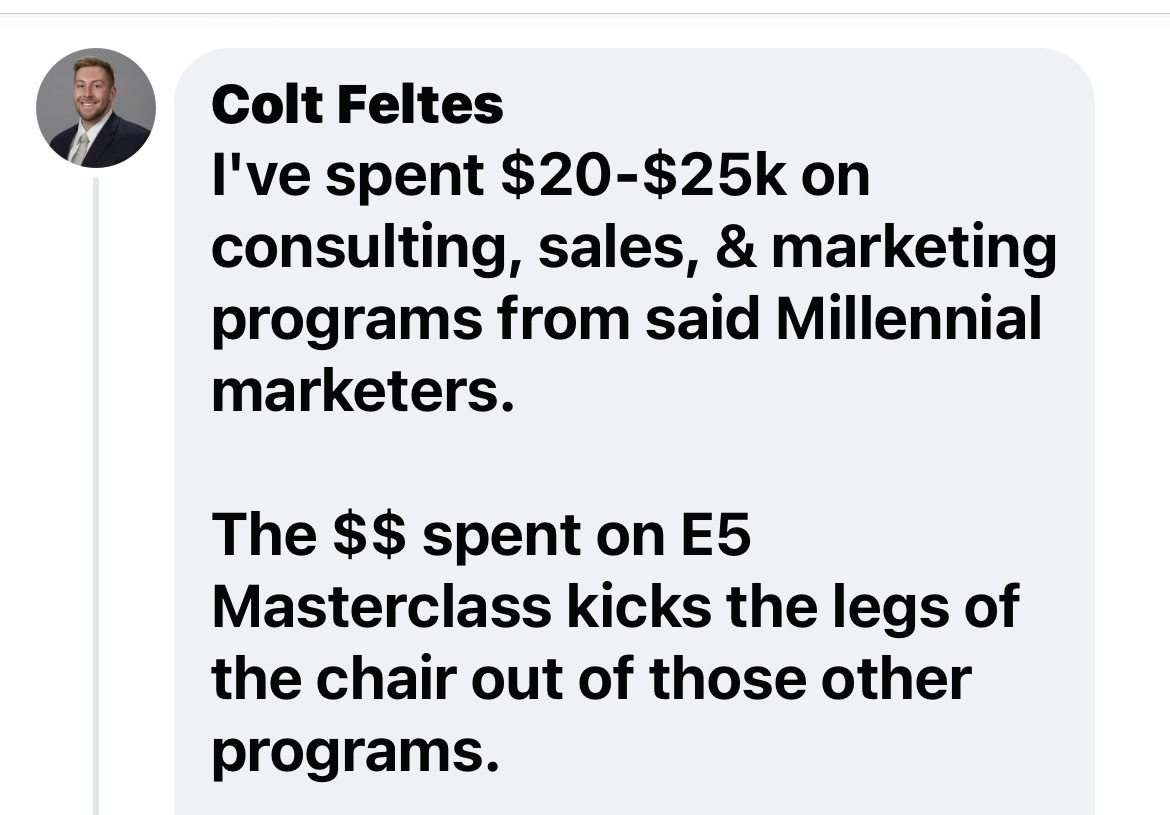Click the word "Masterclass" in the comment

click(x=381, y=606)
